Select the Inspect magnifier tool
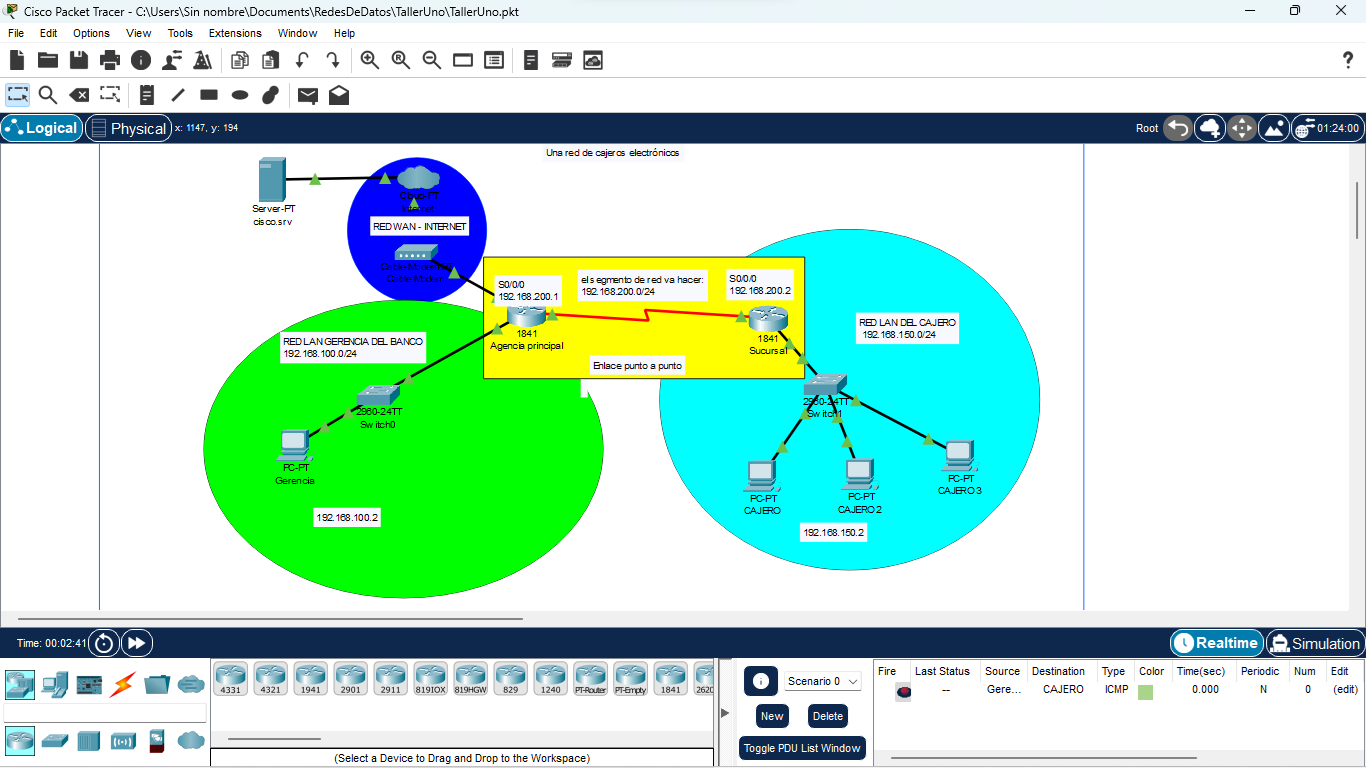This screenshot has height=768, width=1366. click(47, 95)
